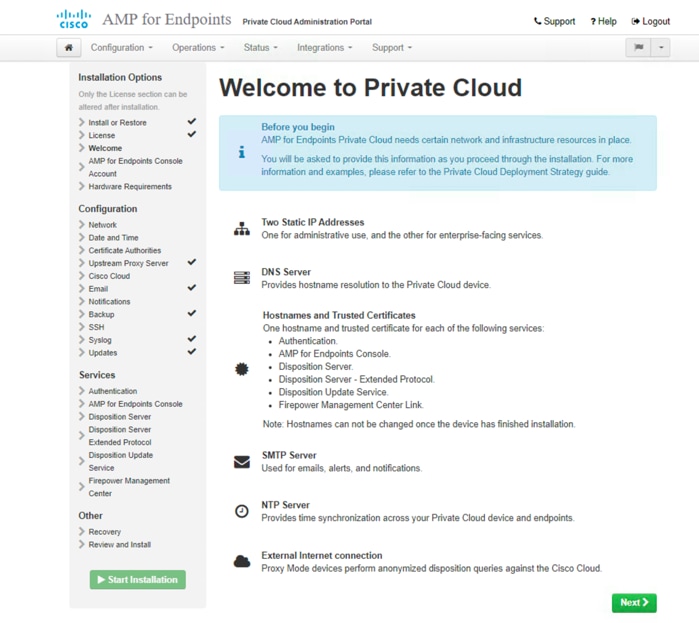Select Email in the sidebar
This screenshot has width=699, height=623.
coord(98,289)
